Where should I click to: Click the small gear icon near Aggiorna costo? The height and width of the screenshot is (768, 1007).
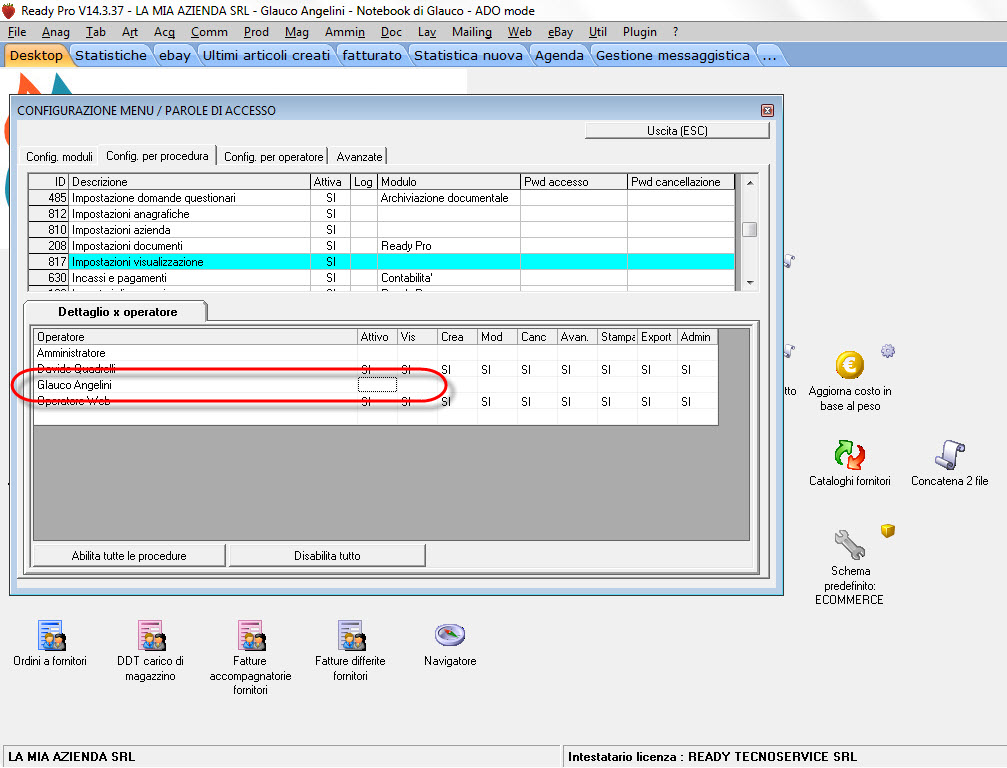pyautogui.click(x=888, y=351)
